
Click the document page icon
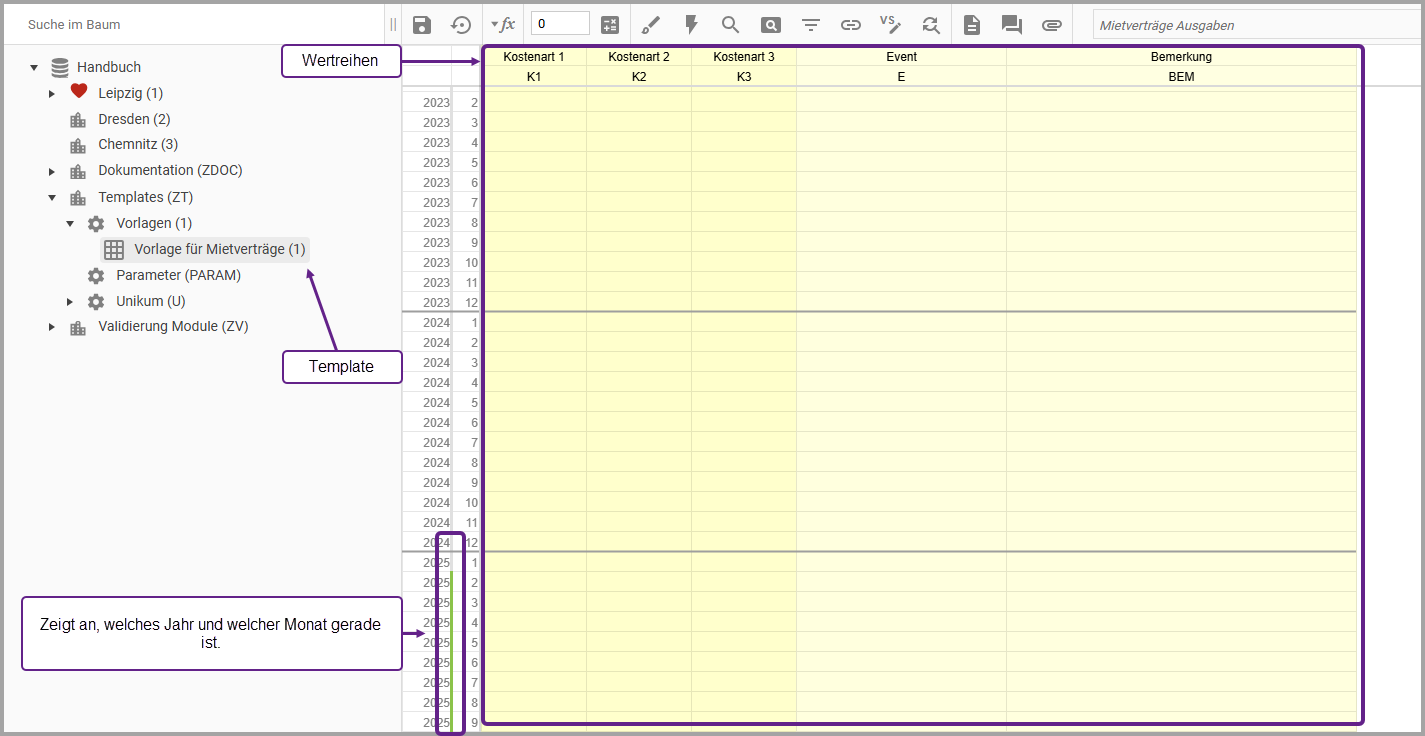pos(972,25)
